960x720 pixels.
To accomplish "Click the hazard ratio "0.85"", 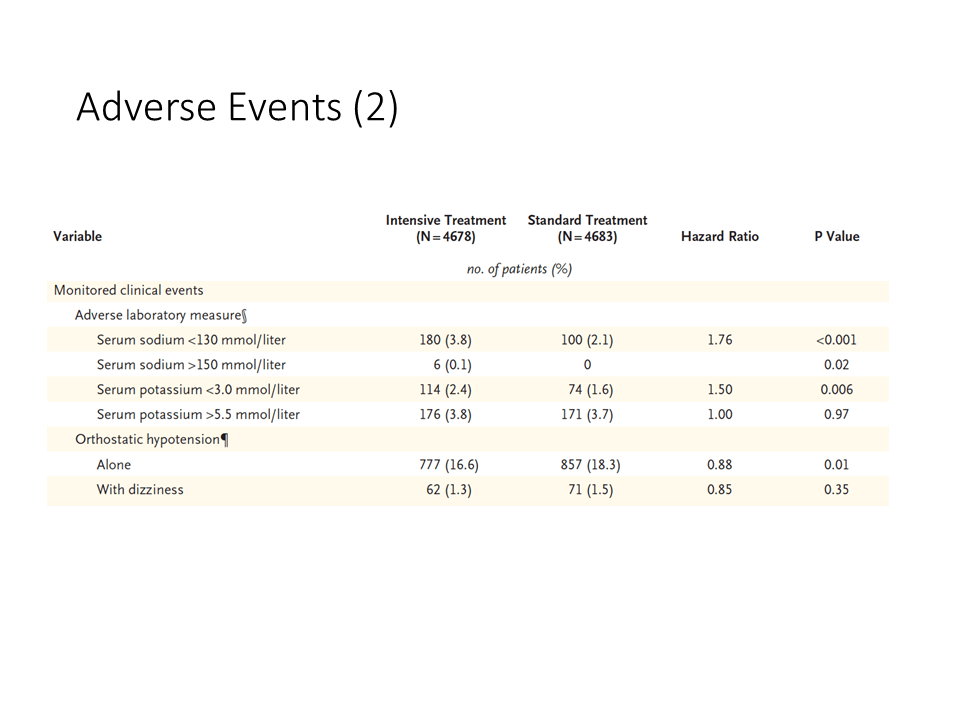I will pyautogui.click(x=719, y=490).
